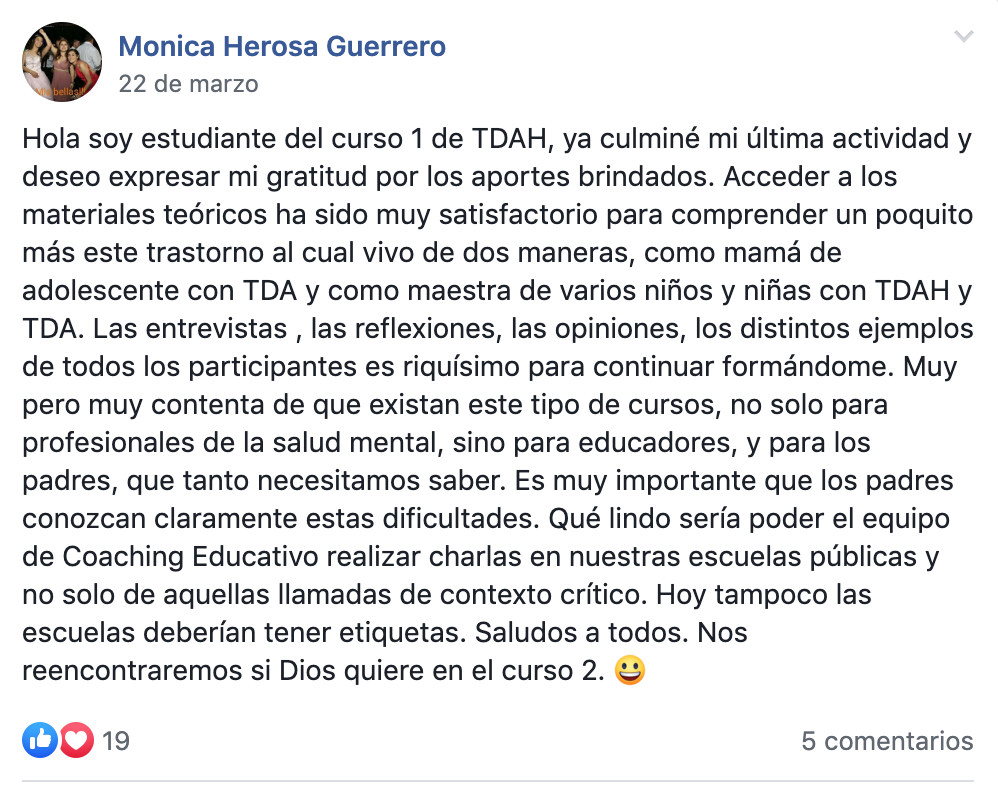Expand the post options chevron menu
Screen dimensions: 998x794
(963, 36)
